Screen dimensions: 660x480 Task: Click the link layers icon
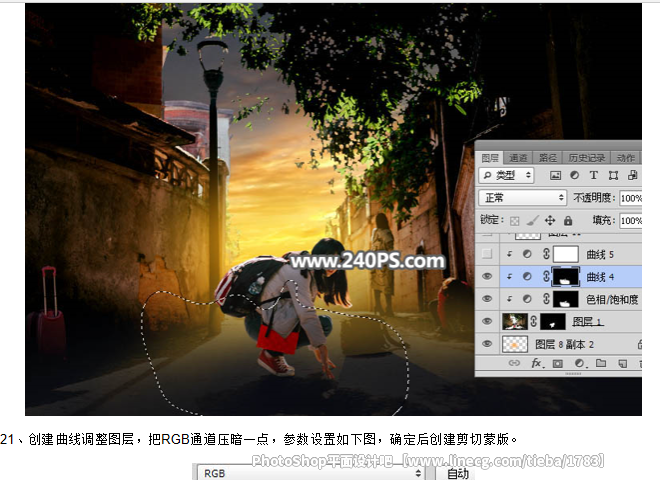click(x=514, y=363)
